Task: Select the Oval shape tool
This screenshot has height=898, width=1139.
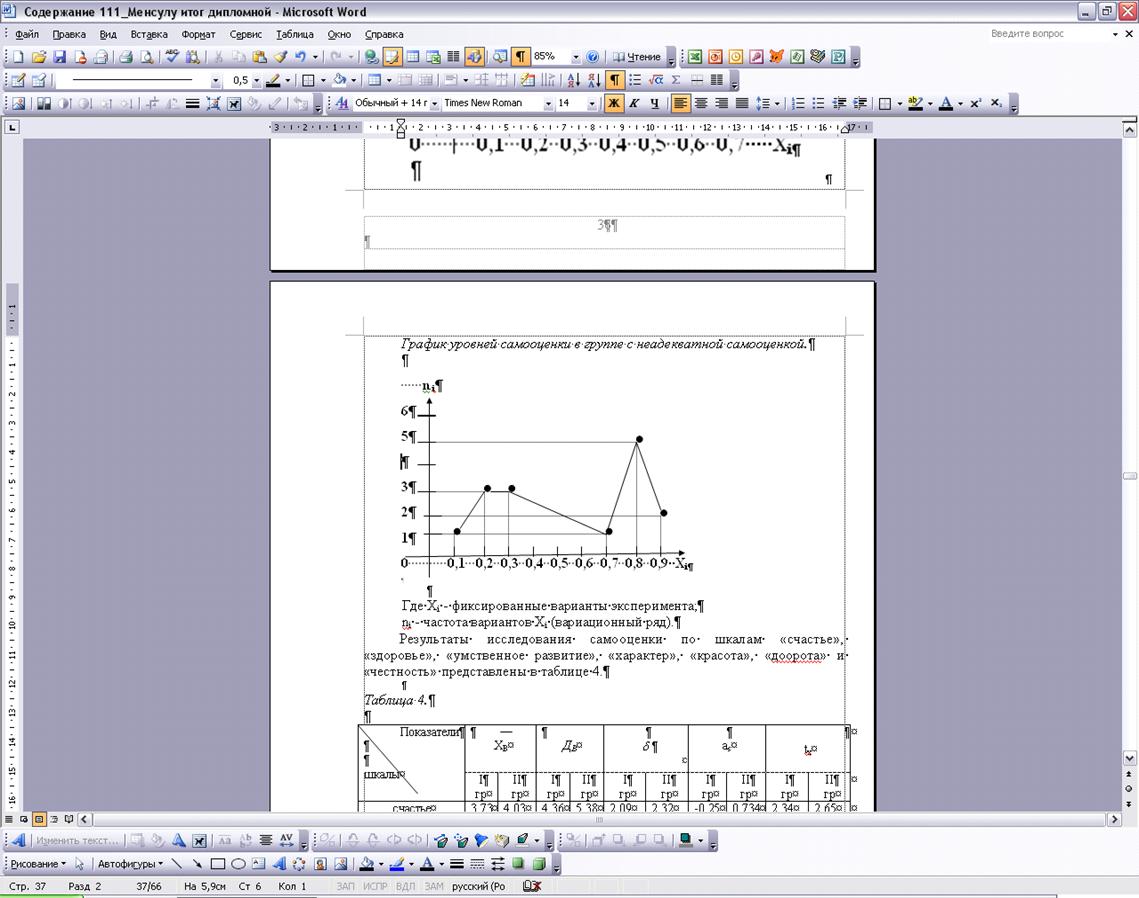Action: tap(238, 864)
